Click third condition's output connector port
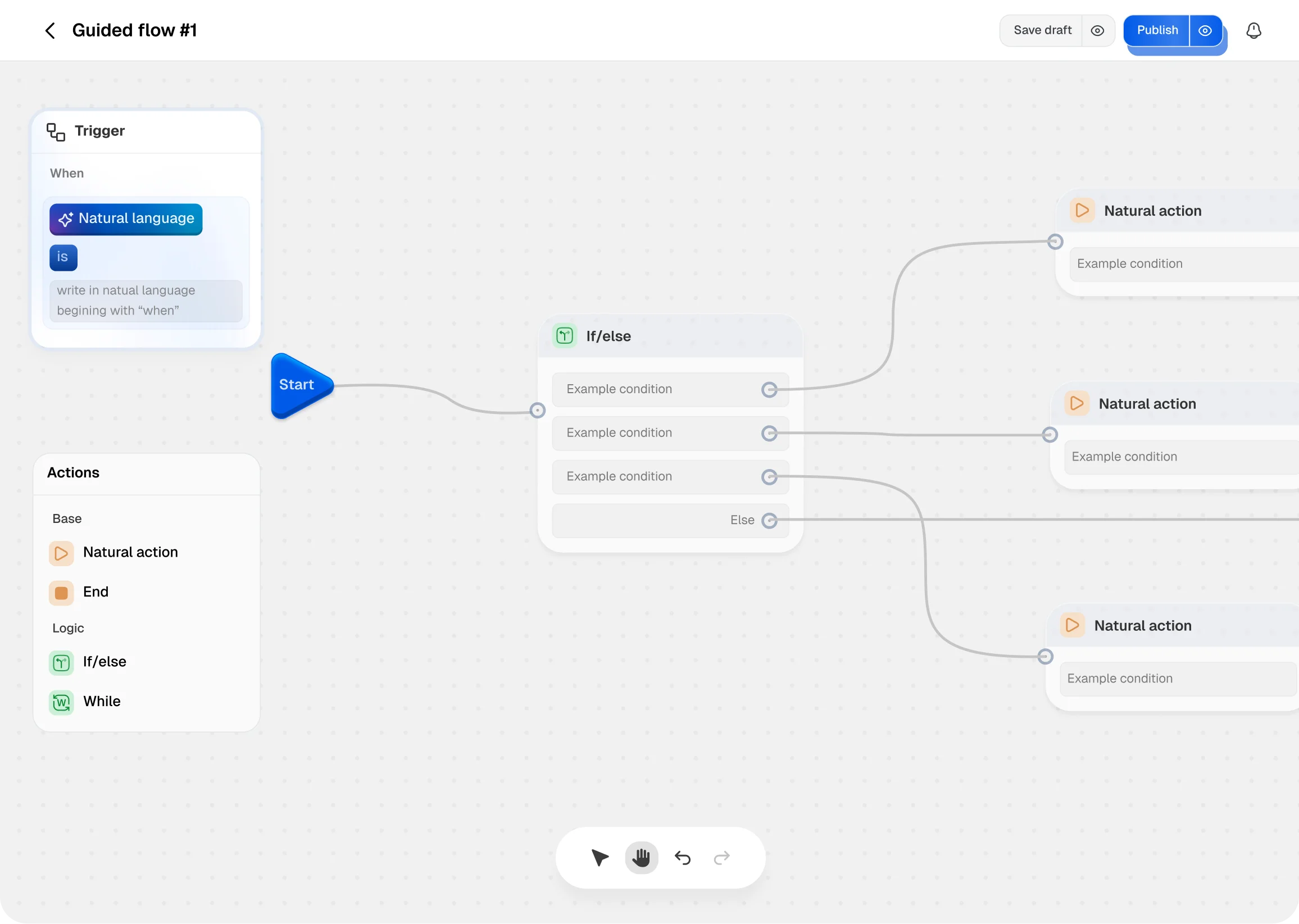This screenshot has height=924, width=1299. click(x=769, y=477)
